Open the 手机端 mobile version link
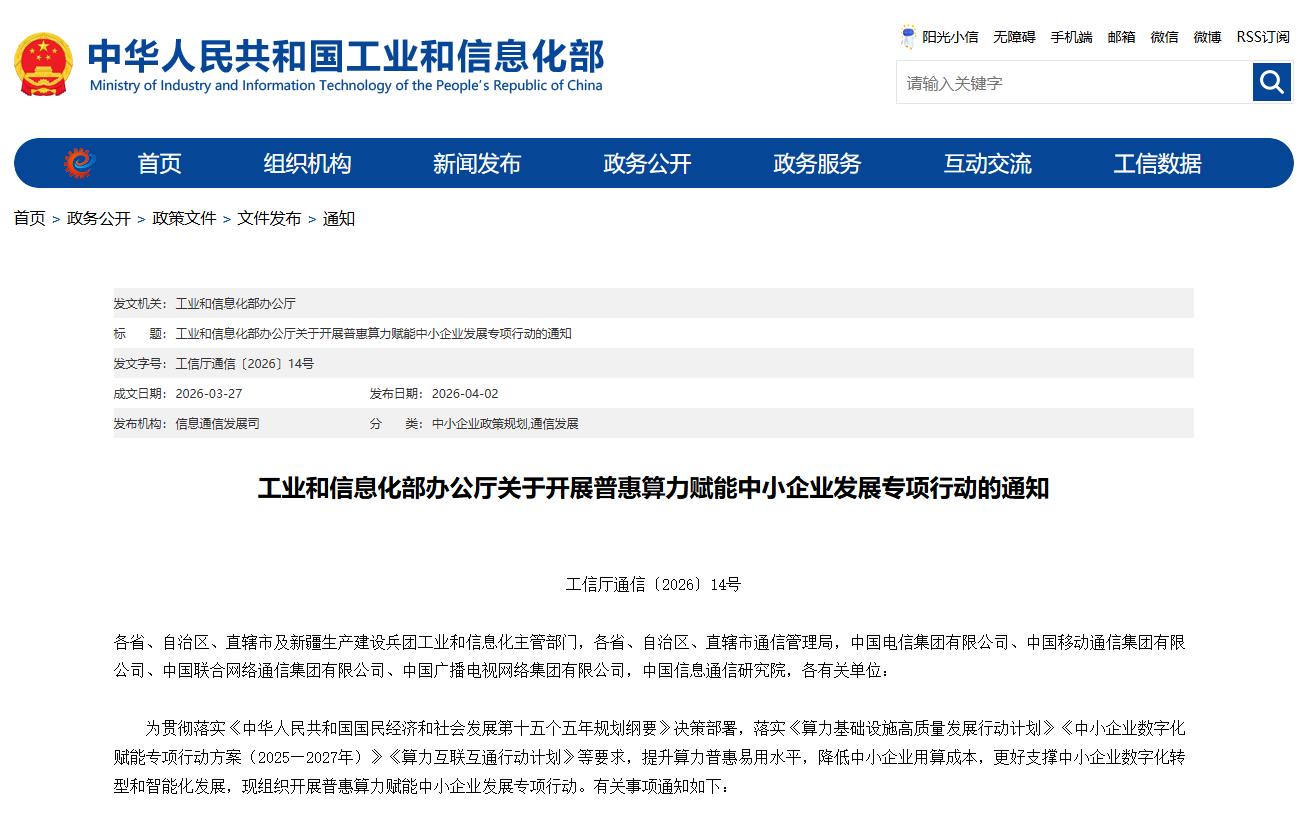The height and width of the screenshot is (818, 1308). pos(1071,37)
